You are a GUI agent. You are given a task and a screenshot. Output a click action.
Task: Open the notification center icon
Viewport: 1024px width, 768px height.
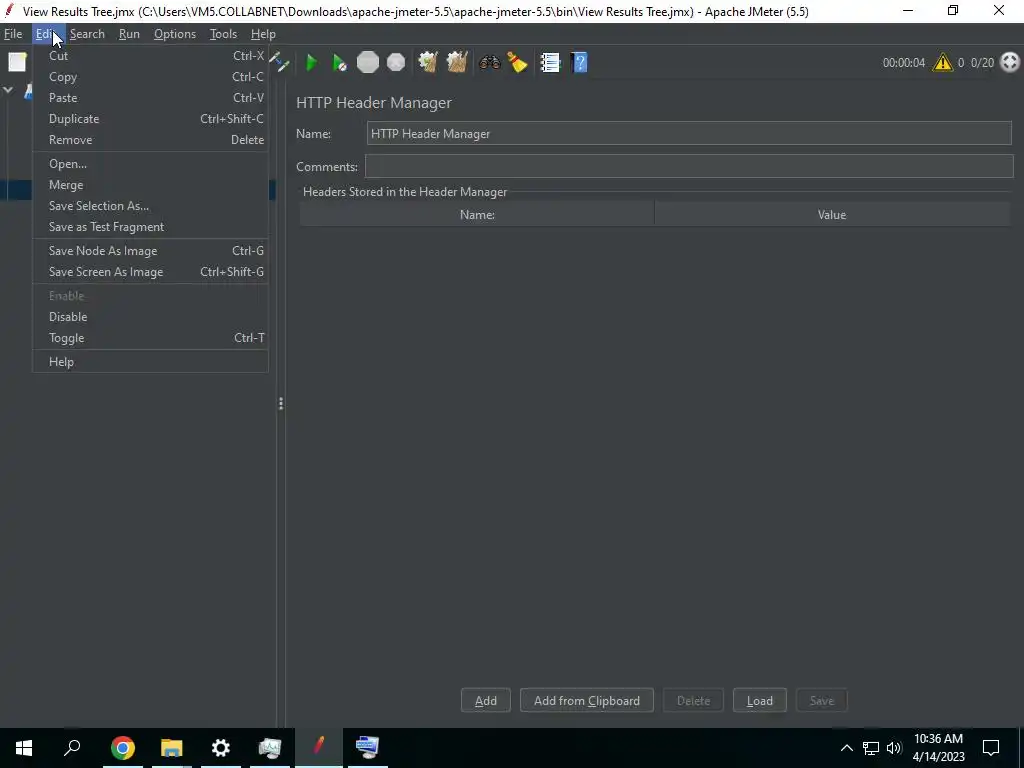pyautogui.click(x=991, y=748)
